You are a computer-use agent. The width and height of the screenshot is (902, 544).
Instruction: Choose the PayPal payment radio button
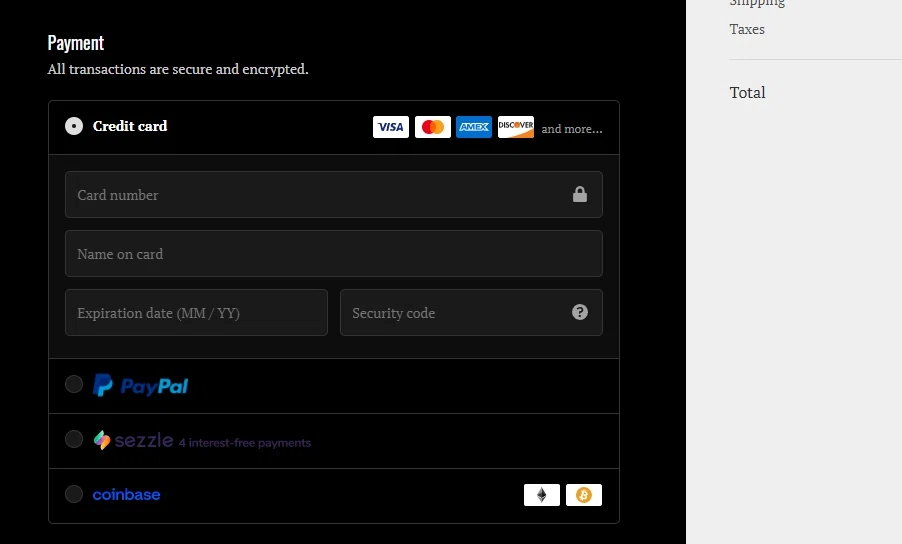[74, 385]
